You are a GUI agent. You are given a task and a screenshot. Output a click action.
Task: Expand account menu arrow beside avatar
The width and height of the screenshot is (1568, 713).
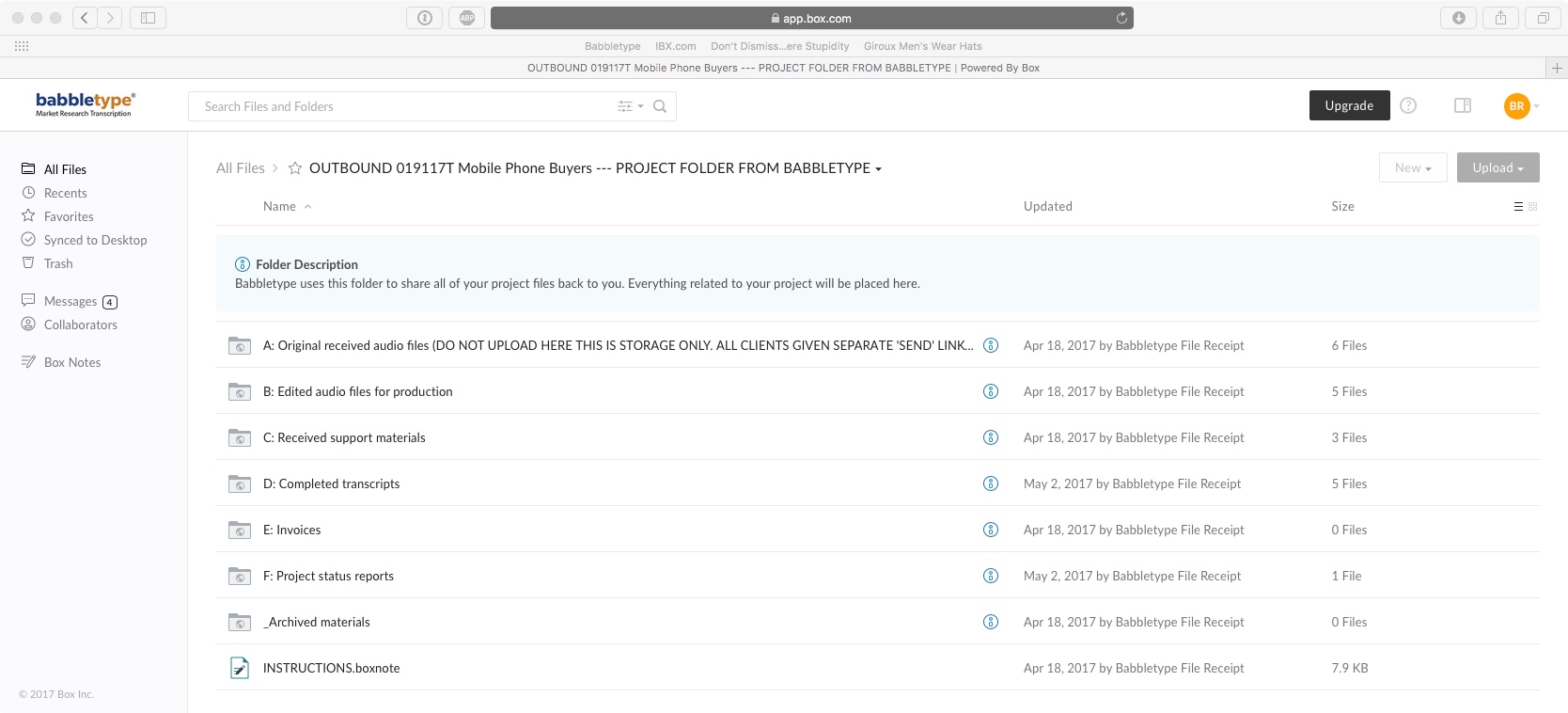pos(1536,106)
